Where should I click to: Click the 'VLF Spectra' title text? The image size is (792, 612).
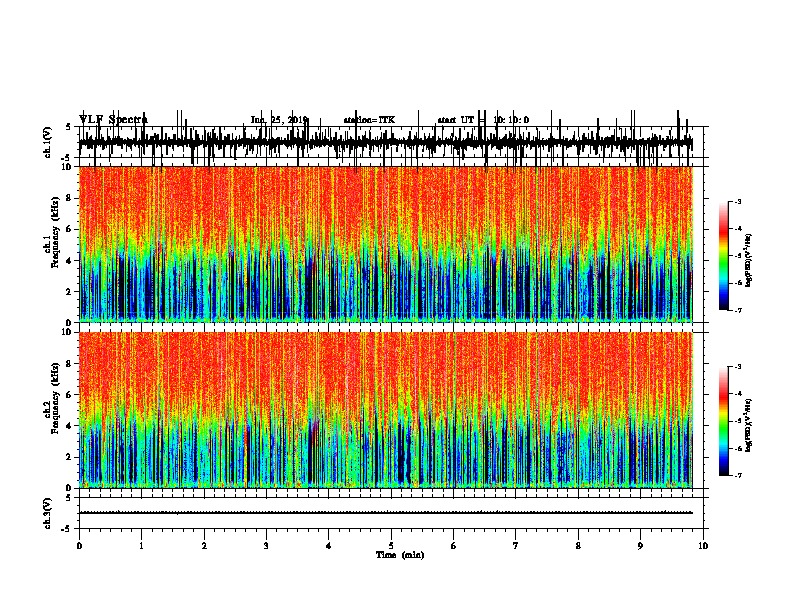click(113, 119)
